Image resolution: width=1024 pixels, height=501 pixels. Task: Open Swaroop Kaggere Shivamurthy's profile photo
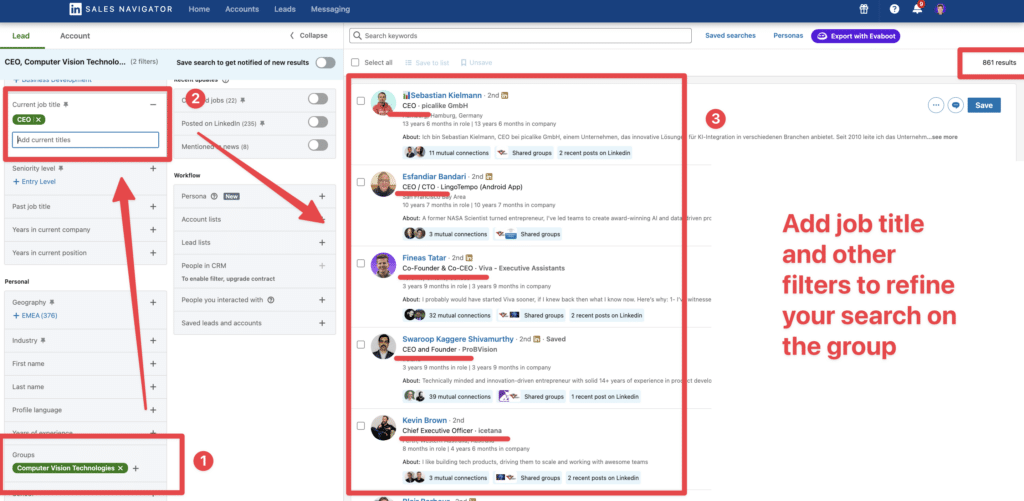point(383,346)
